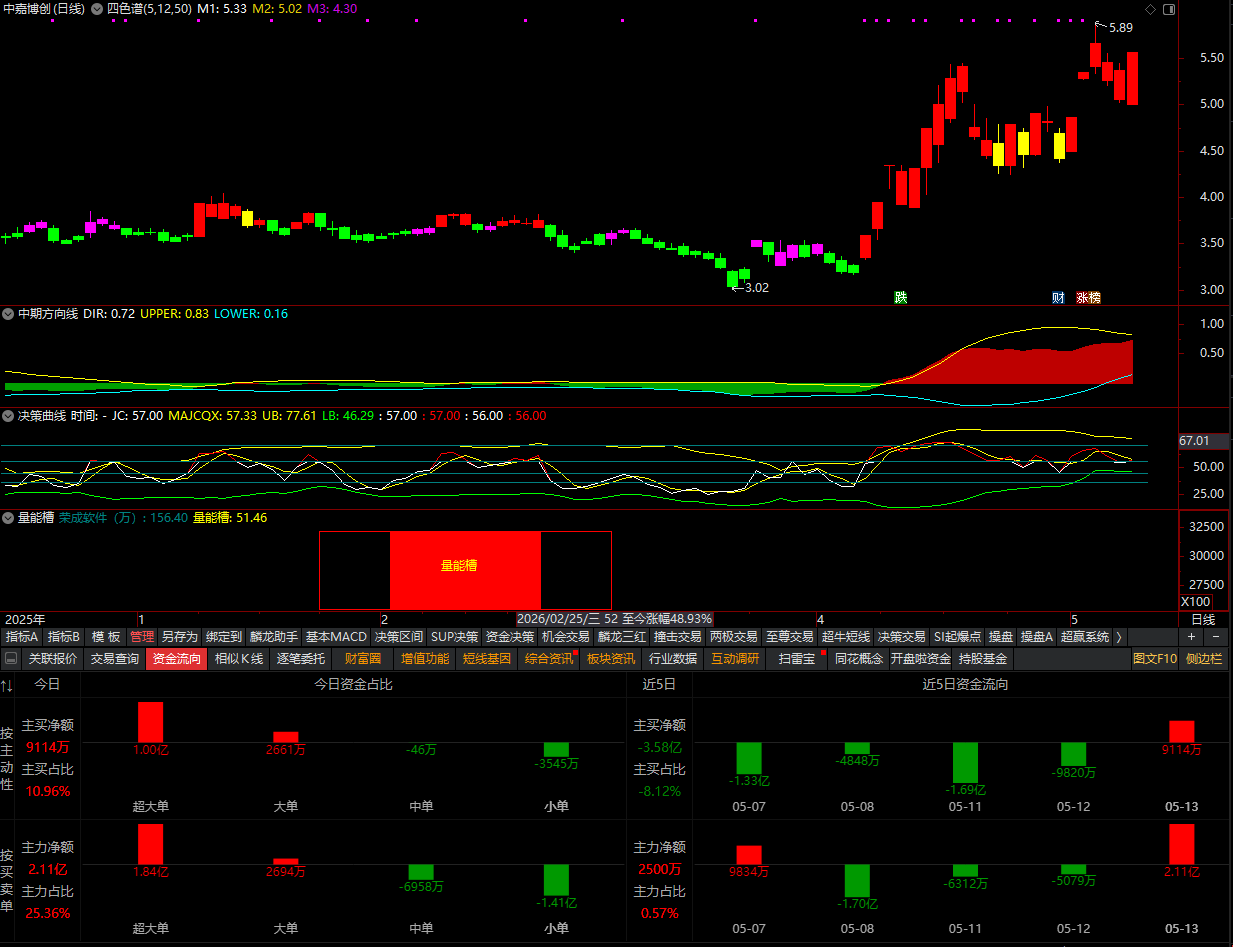Show more indicator tabs via chevron

click(x=1119, y=636)
